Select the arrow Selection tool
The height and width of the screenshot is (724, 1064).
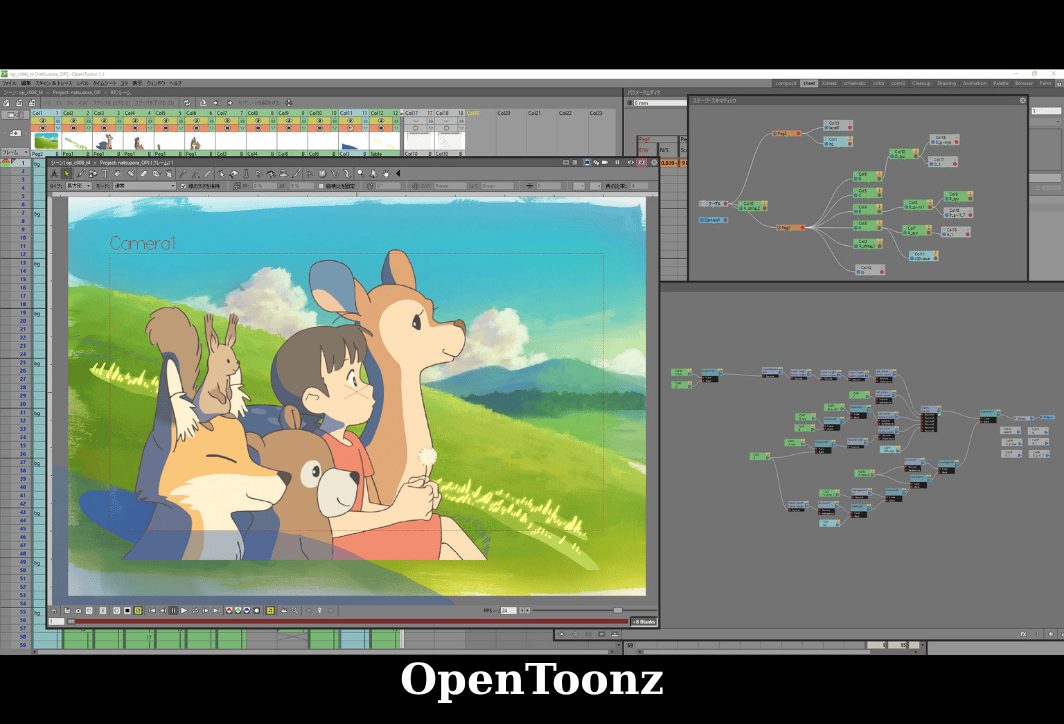pyautogui.click(x=67, y=174)
